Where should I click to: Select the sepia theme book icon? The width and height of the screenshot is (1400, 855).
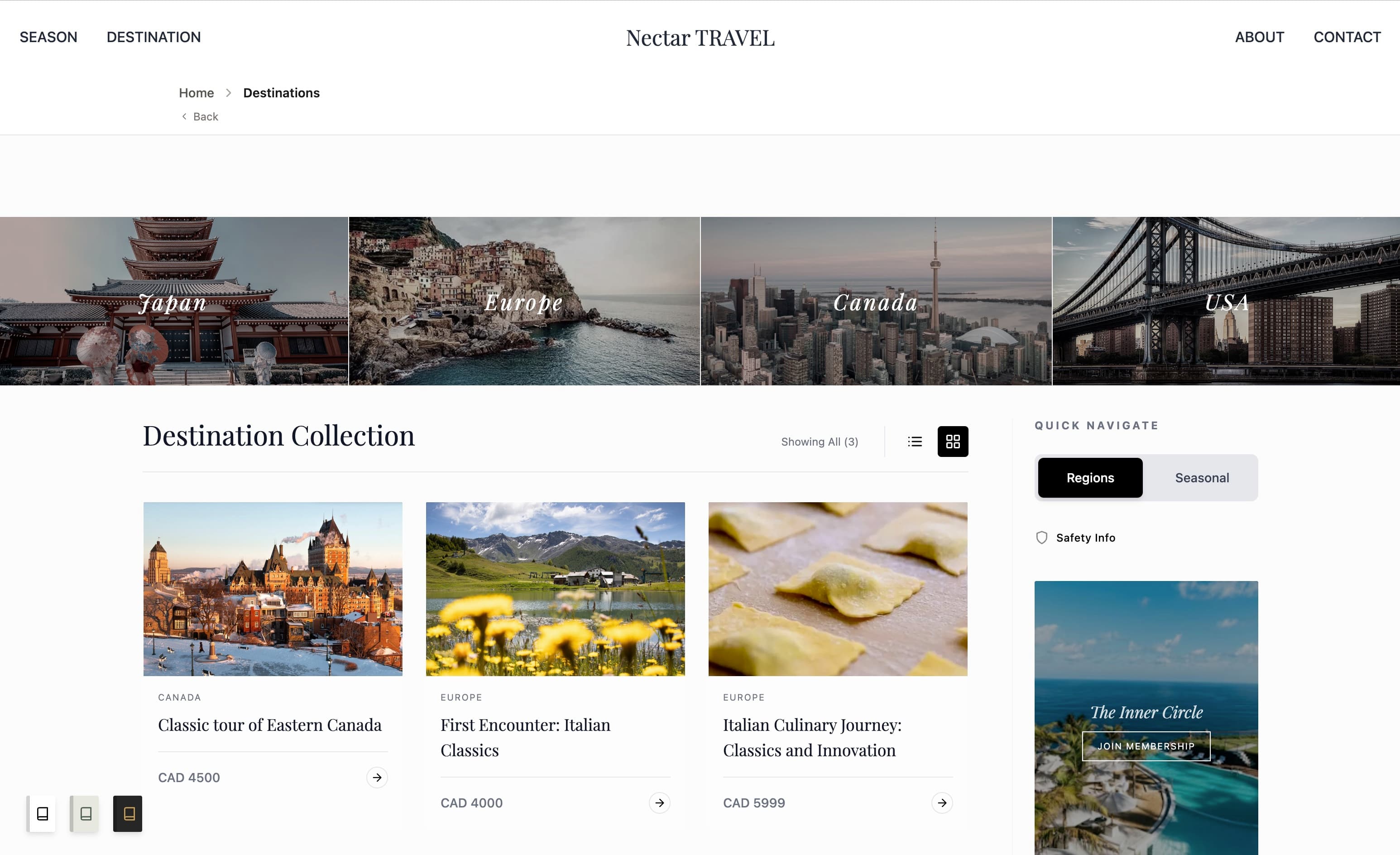point(85,813)
